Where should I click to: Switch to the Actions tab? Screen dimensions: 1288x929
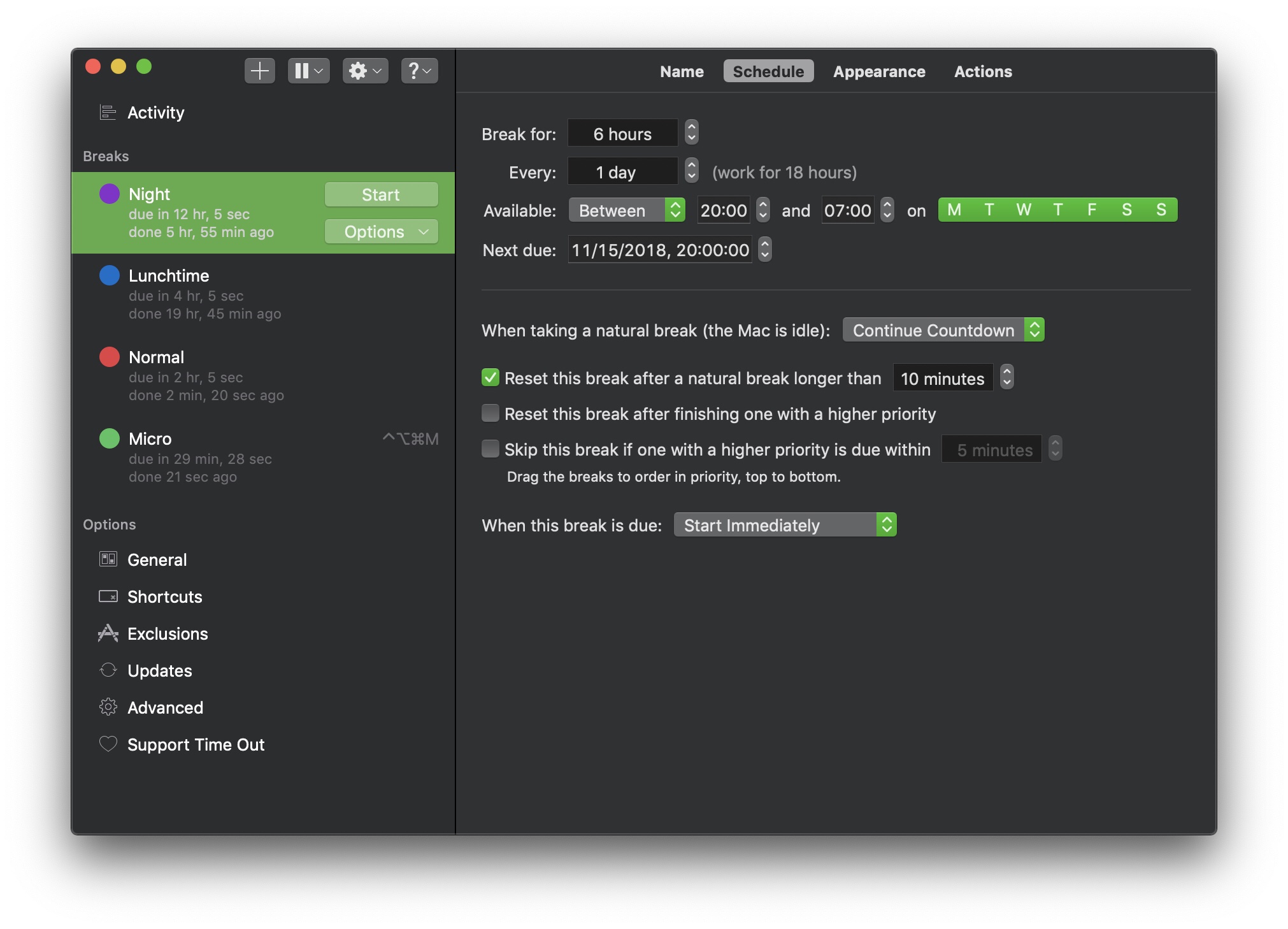[983, 71]
